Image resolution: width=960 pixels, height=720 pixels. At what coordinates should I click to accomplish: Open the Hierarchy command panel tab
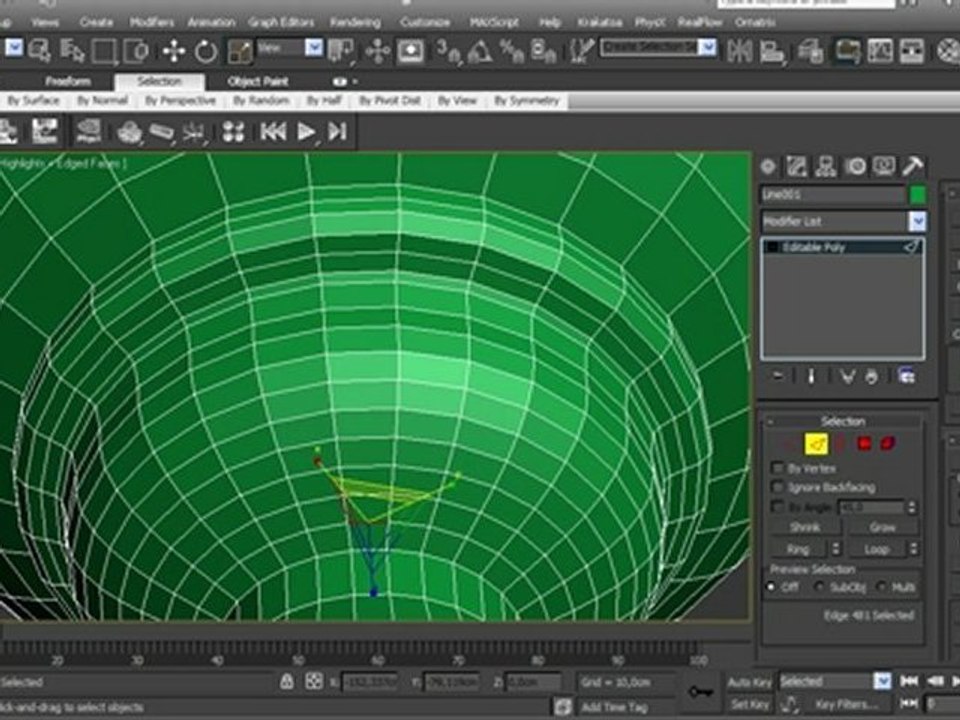tap(826, 167)
